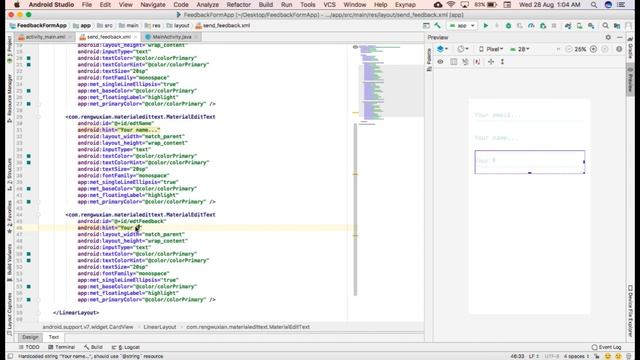The height and width of the screenshot is (360, 640).
Task: Open API level 28 dropdown
Action: (x=520, y=49)
